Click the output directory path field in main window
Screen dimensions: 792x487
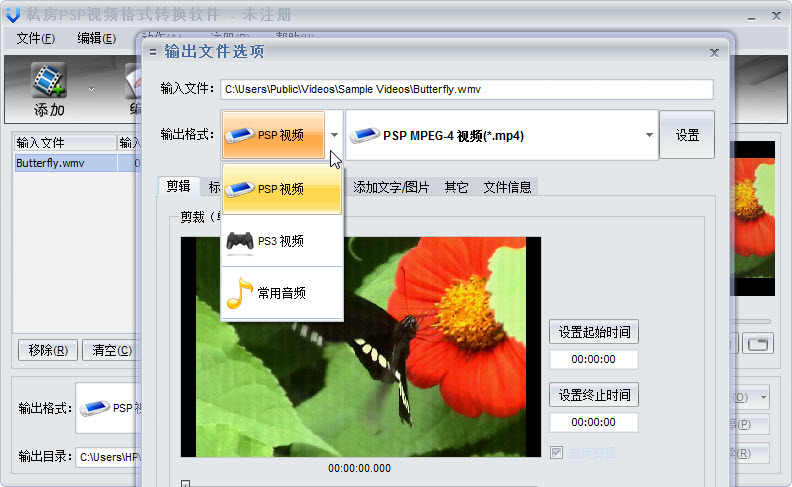coord(109,457)
